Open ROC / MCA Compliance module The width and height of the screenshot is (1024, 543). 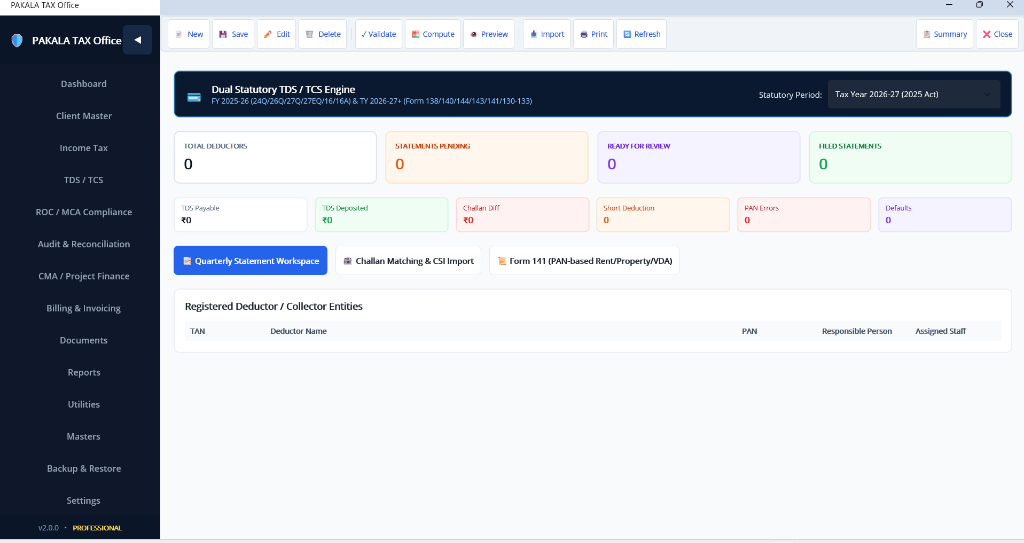[x=84, y=212]
